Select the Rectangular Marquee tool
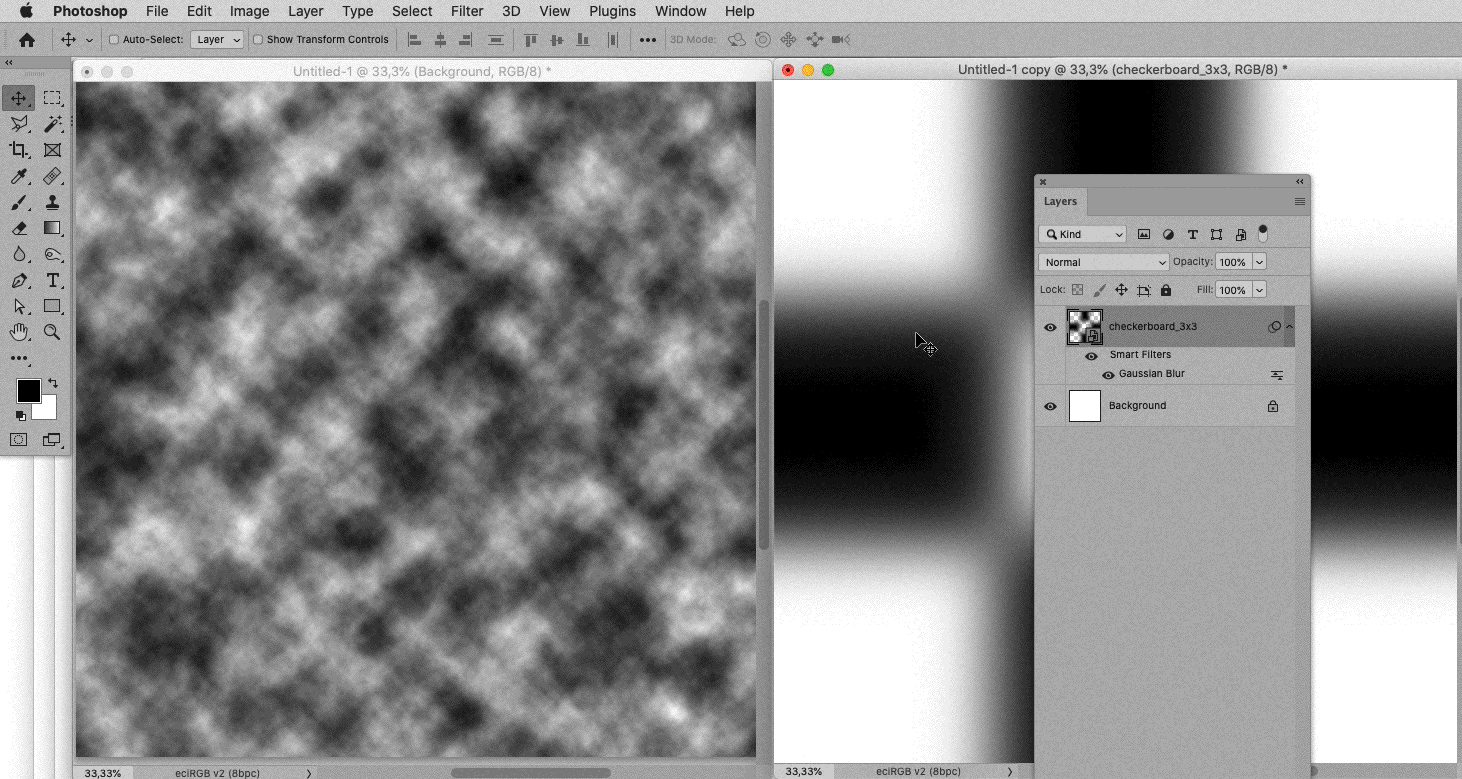 (x=52, y=98)
